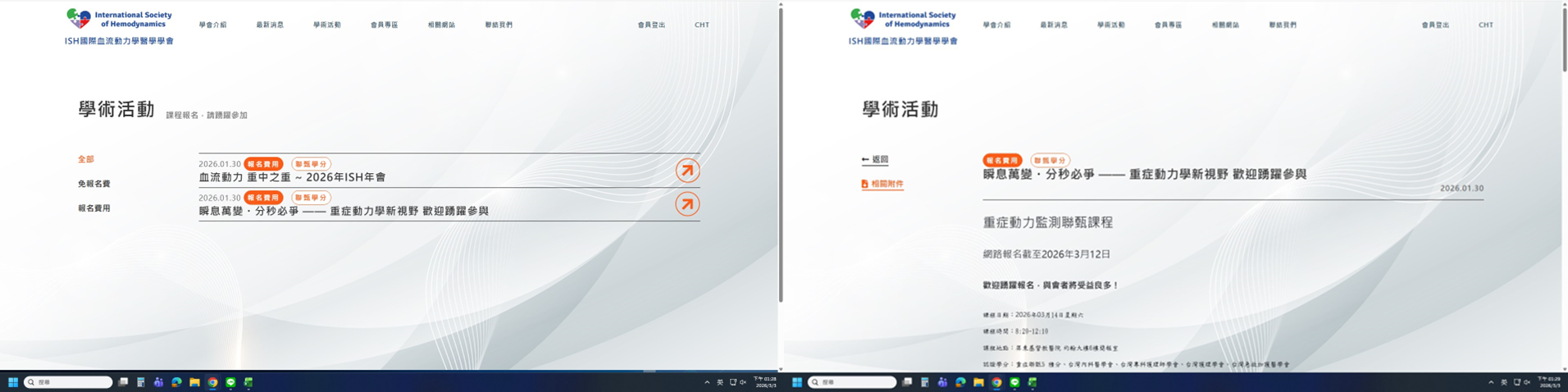
Task: Open File Explorer in right taskbar
Action: click(x=978, y=382)
